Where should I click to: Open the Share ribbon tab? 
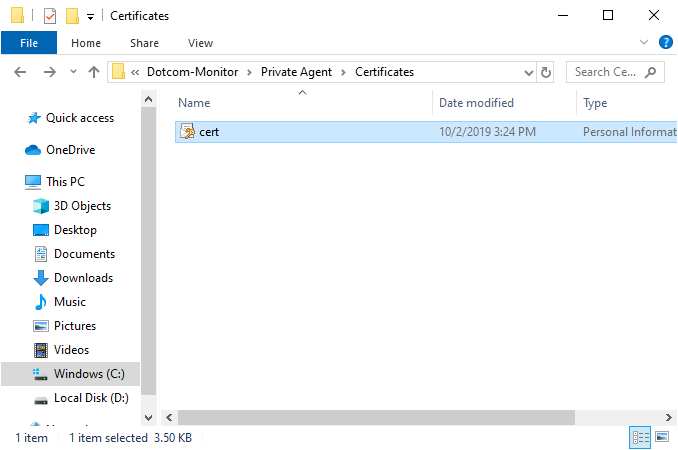[144, 43]
